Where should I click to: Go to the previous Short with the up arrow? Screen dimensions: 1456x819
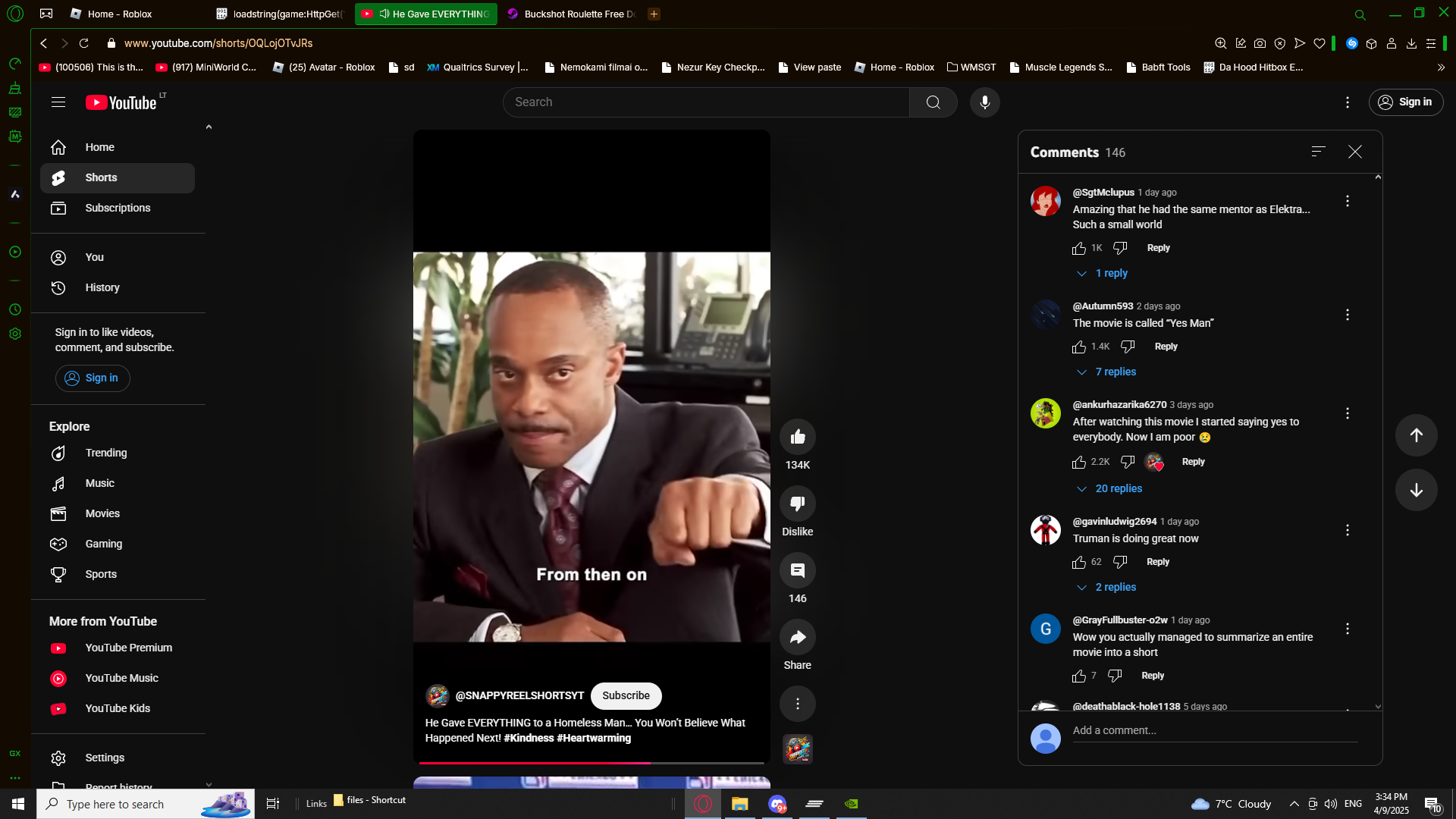pos(1416,435)
